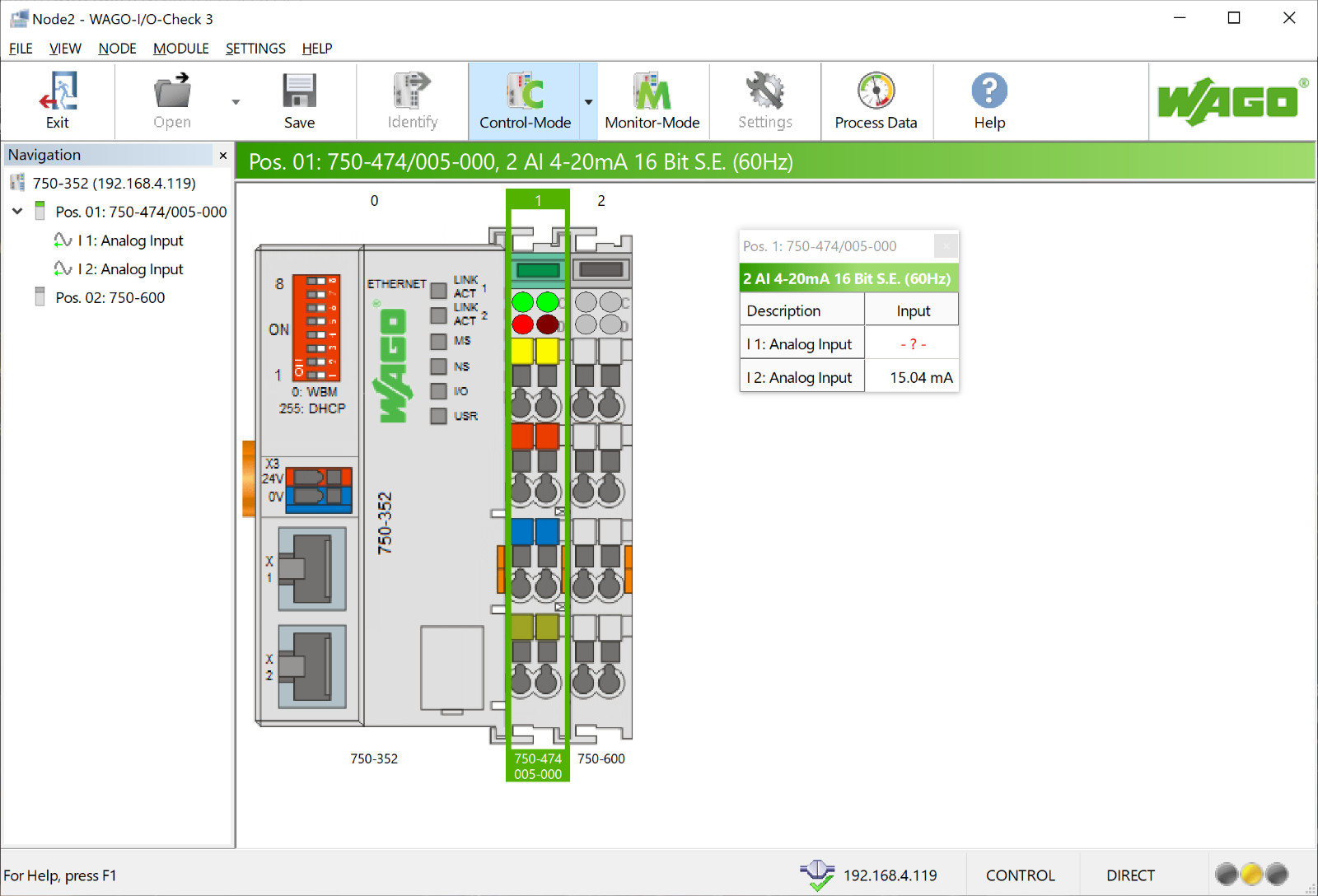This screenshot has height=896, width=1318.
Task: Close the Navigation panel
Action: [x=222, y=155]
